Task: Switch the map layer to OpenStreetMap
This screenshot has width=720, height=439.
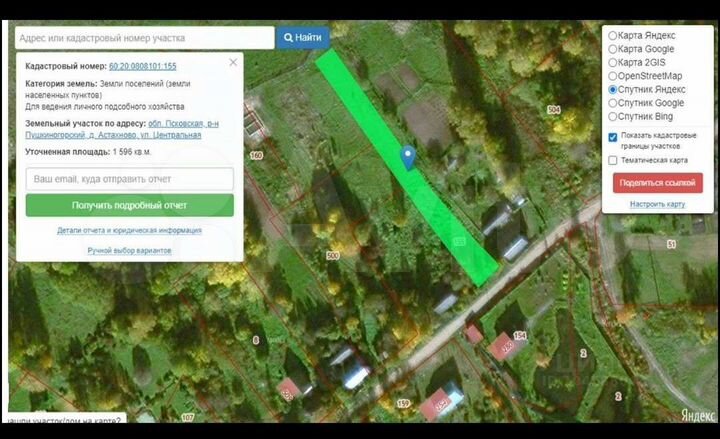Action: pyautogui.click(x=613, y=75)
